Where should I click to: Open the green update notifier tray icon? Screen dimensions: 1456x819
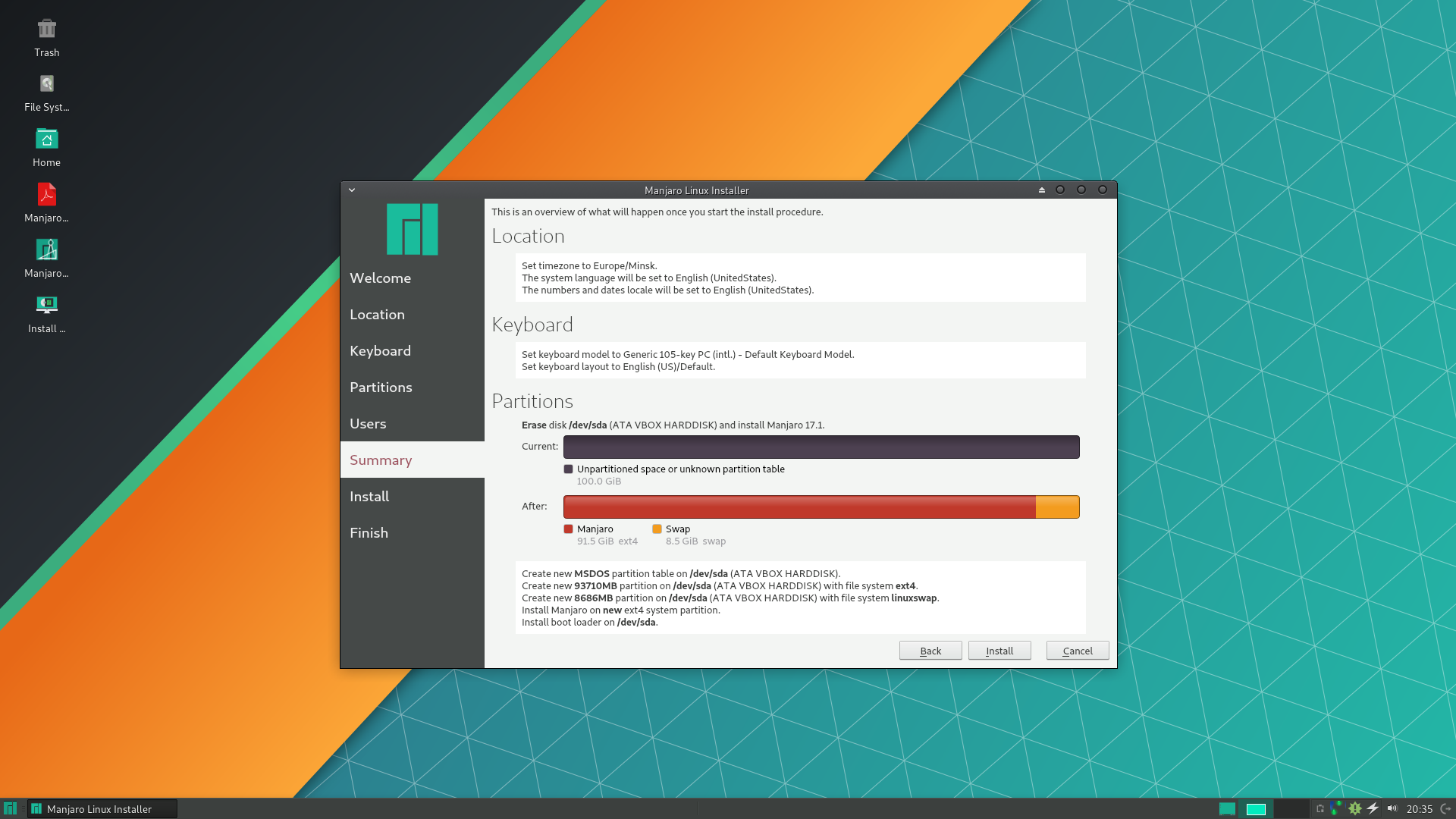[1355, 808]
